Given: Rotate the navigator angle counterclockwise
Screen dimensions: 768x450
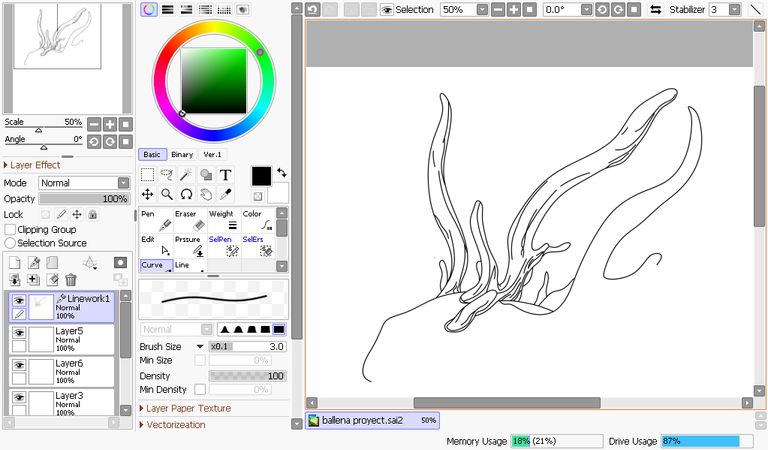Looking at the screenshot, I should [94, 142].
